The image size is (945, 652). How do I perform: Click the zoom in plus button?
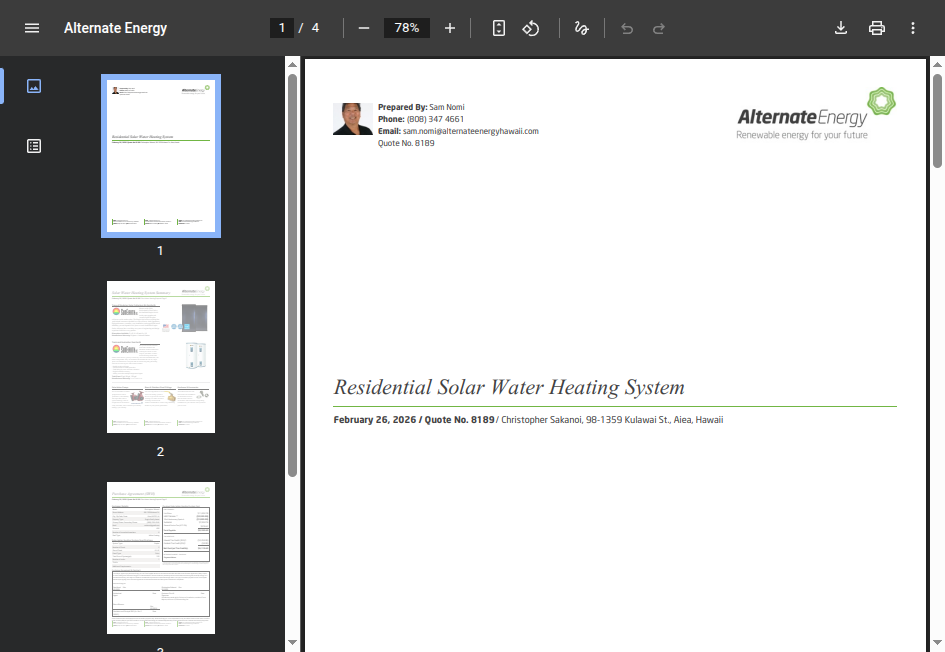(x=450, y=28)
